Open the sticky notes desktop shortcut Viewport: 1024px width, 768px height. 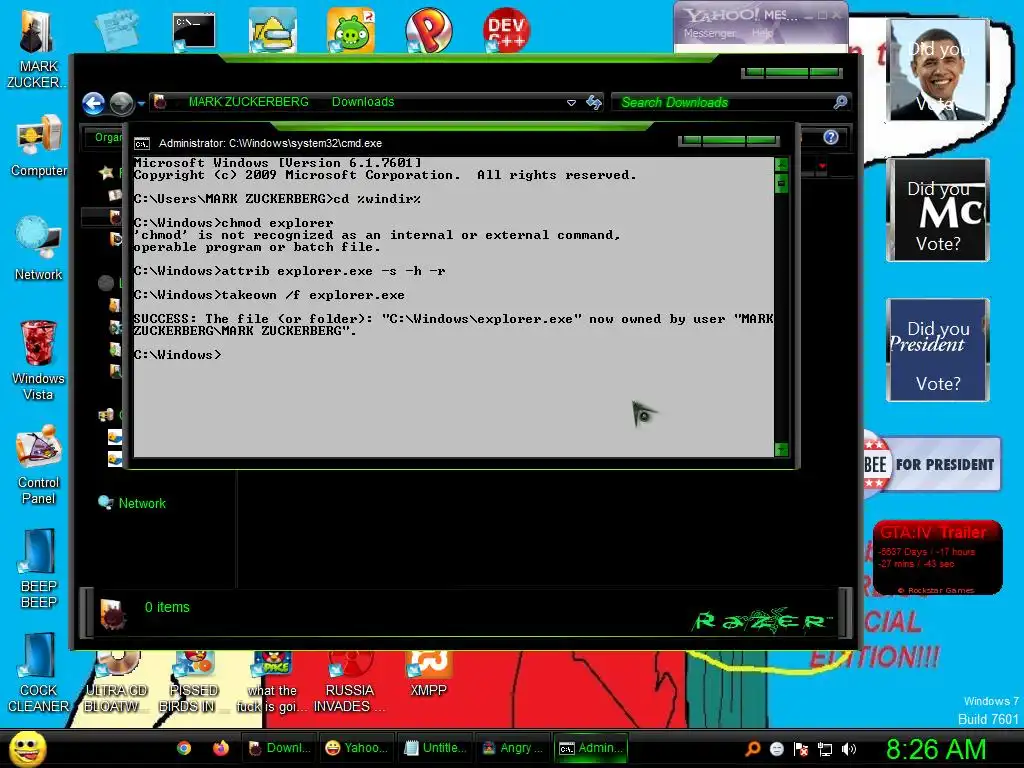(116, 29)
